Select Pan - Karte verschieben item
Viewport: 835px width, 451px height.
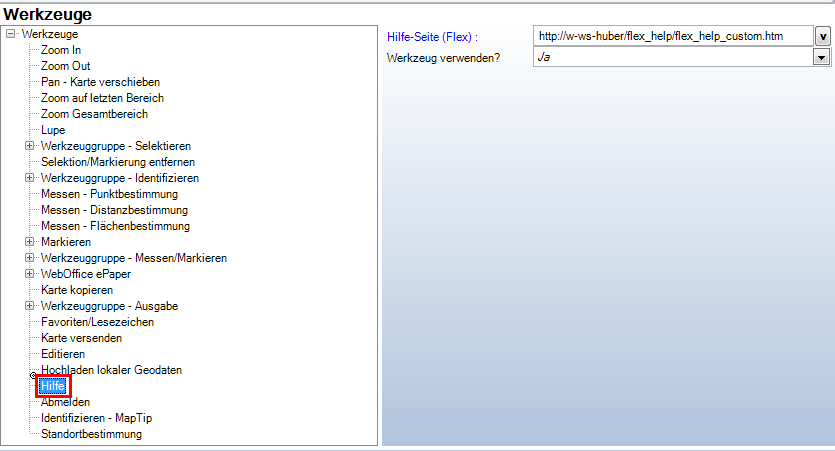(x=100, y=82)
